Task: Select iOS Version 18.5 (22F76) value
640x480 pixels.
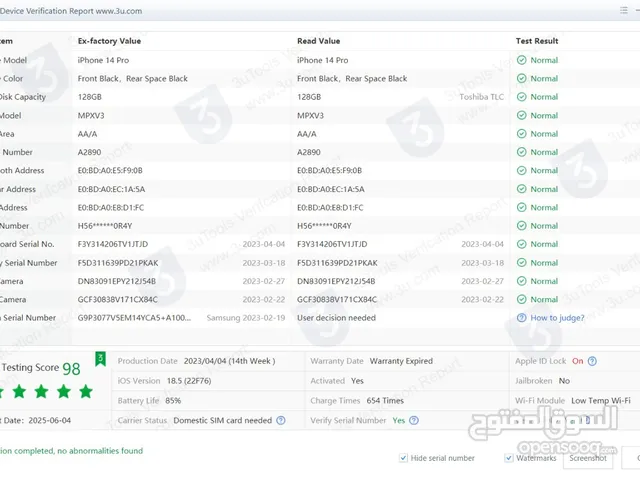Action: pos(189,381)
